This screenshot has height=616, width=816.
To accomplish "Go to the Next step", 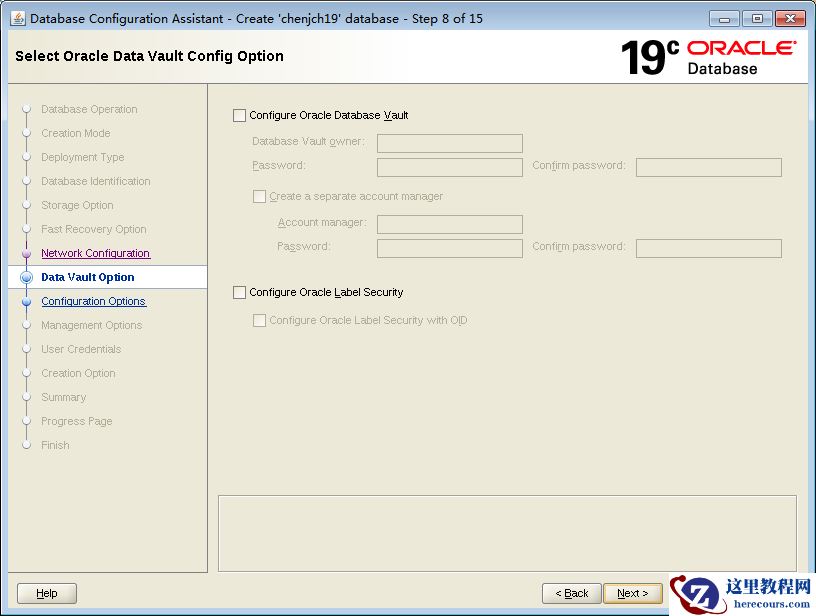I will 633,593.
